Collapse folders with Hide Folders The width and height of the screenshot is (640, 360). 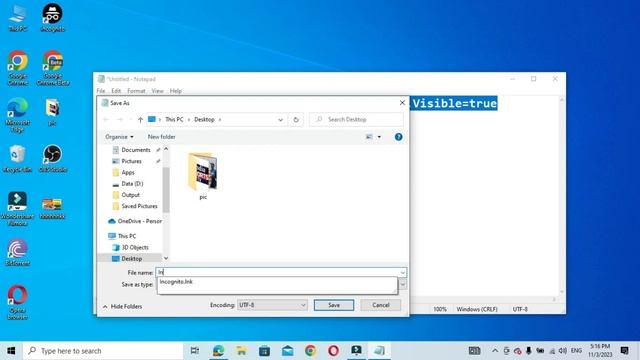tap(122, 306)
